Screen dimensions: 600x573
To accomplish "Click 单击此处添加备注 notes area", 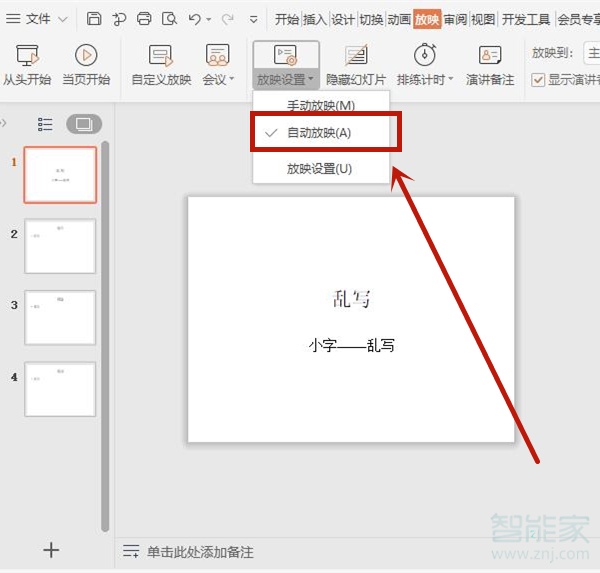I will pyautogui.click(x=200, y=552).
